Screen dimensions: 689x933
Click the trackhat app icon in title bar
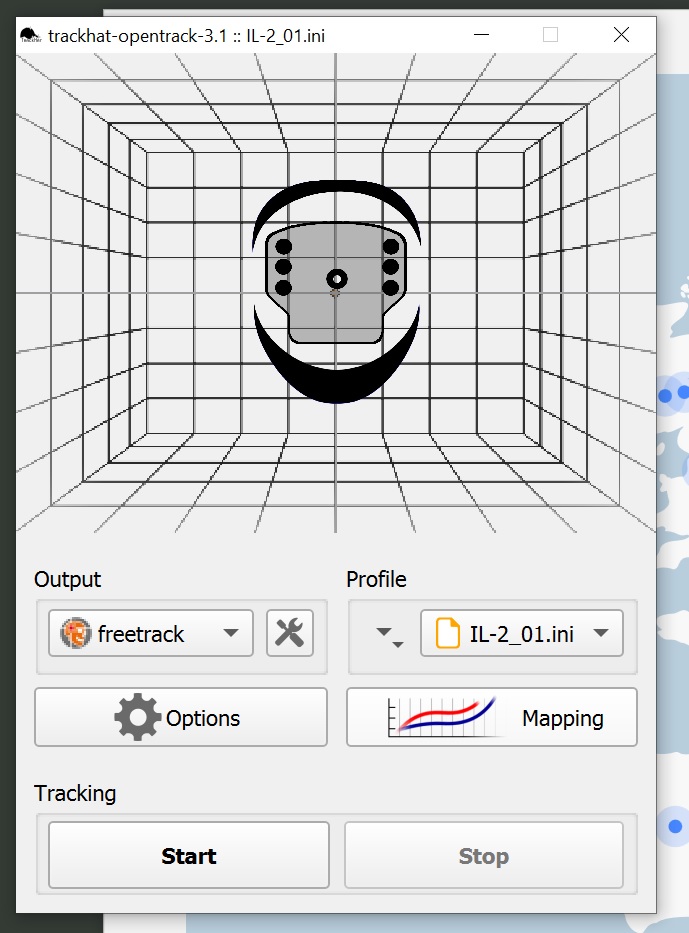(30, 35)
